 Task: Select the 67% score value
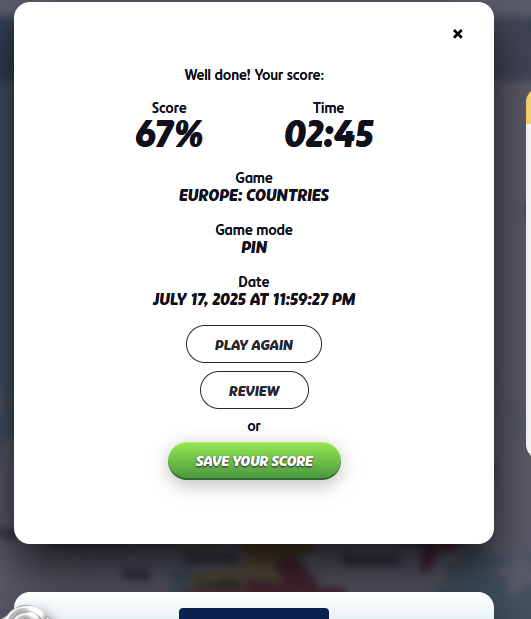point(169,134)
